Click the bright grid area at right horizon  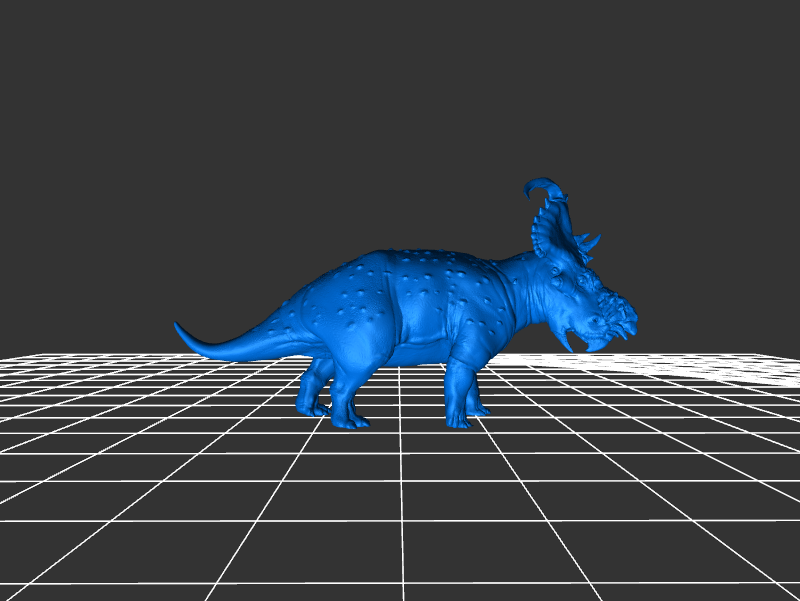(x=720, y=365)
